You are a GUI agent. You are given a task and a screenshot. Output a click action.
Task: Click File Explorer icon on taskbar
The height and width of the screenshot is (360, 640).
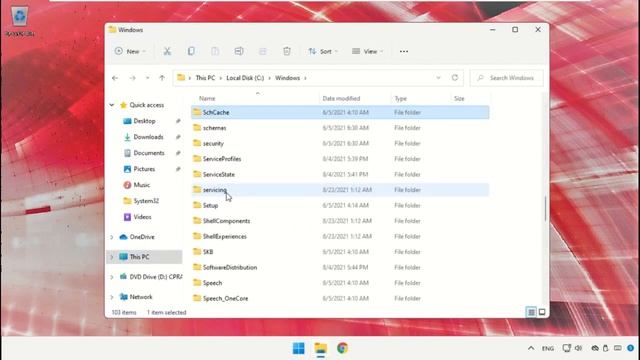[x=321, y=348]
